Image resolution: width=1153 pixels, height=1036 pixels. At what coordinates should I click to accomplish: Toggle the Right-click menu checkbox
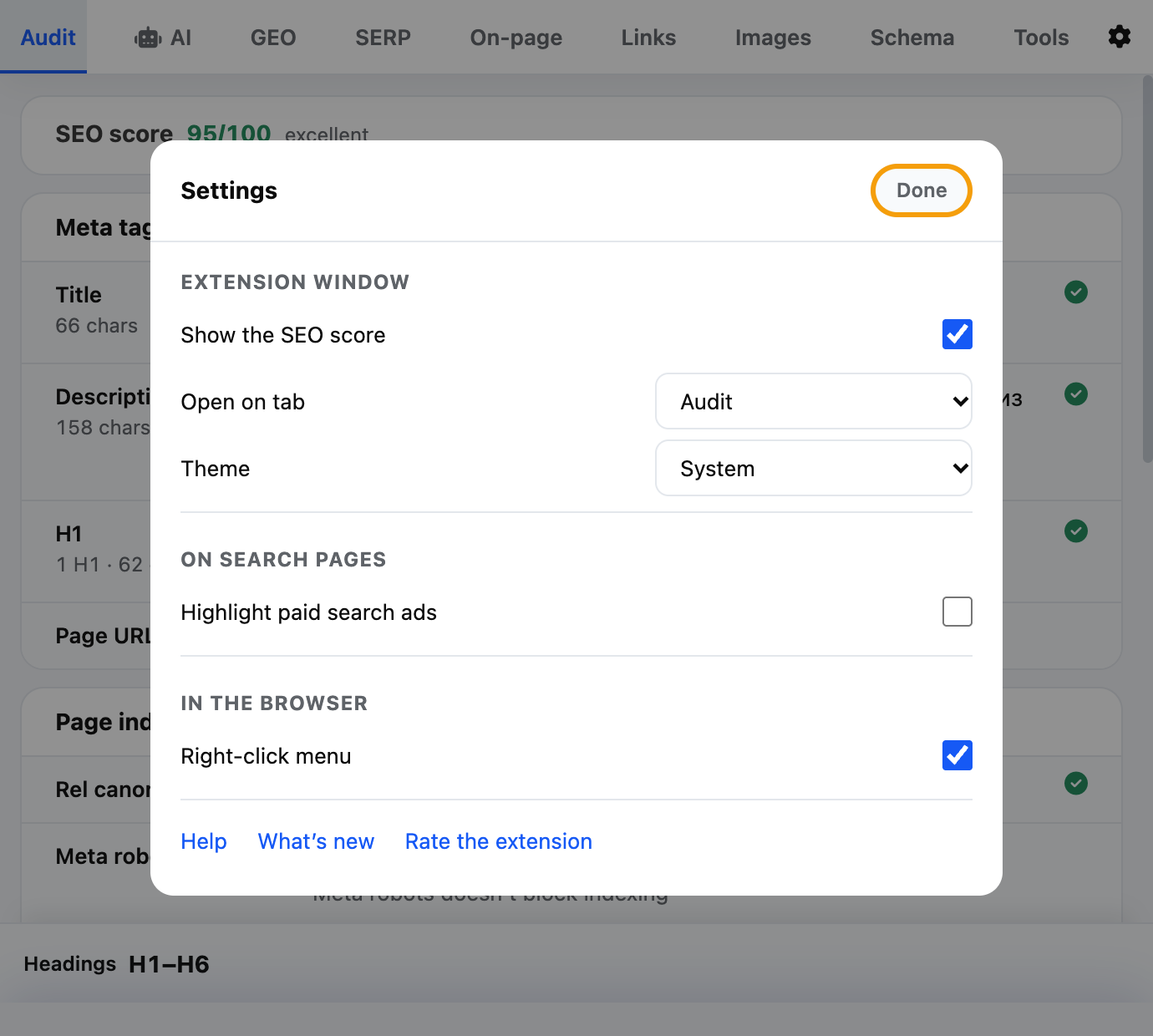coord(957,755)
